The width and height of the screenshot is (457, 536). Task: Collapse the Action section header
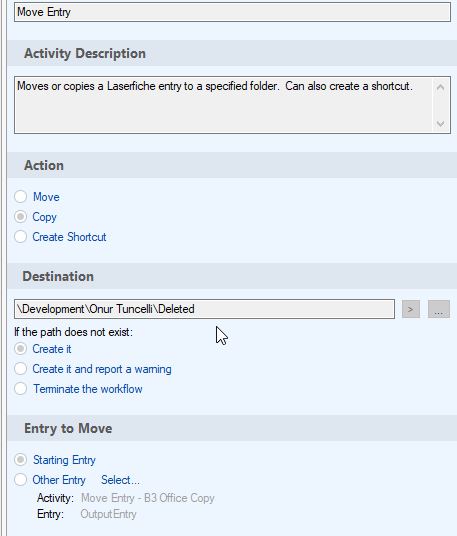[x=232, y=165]
